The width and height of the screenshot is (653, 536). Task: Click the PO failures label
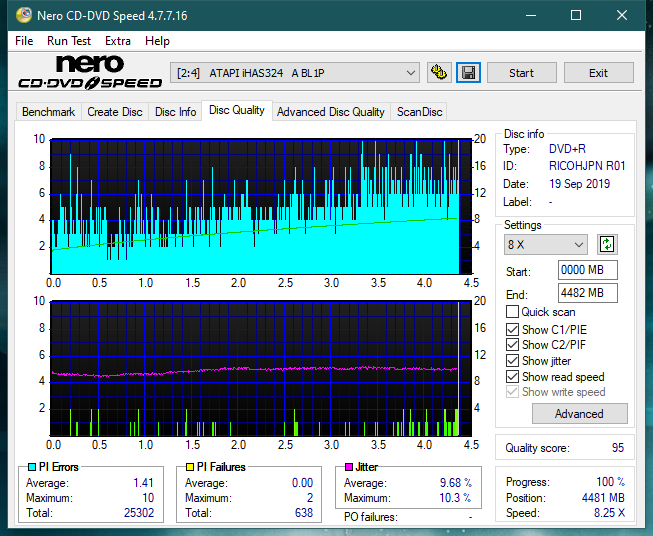[371, 517]
